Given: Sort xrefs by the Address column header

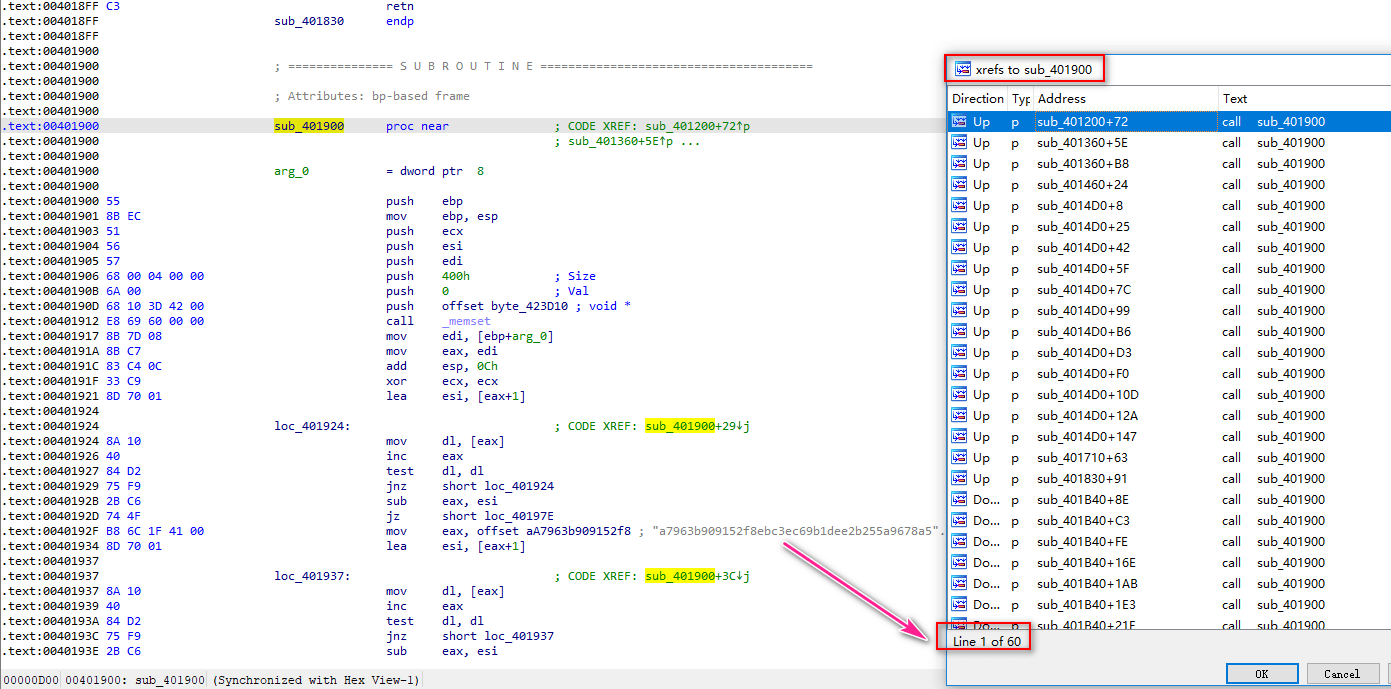Looking at the screenshot, I should pyautogui.click(x=1125, y=98).
